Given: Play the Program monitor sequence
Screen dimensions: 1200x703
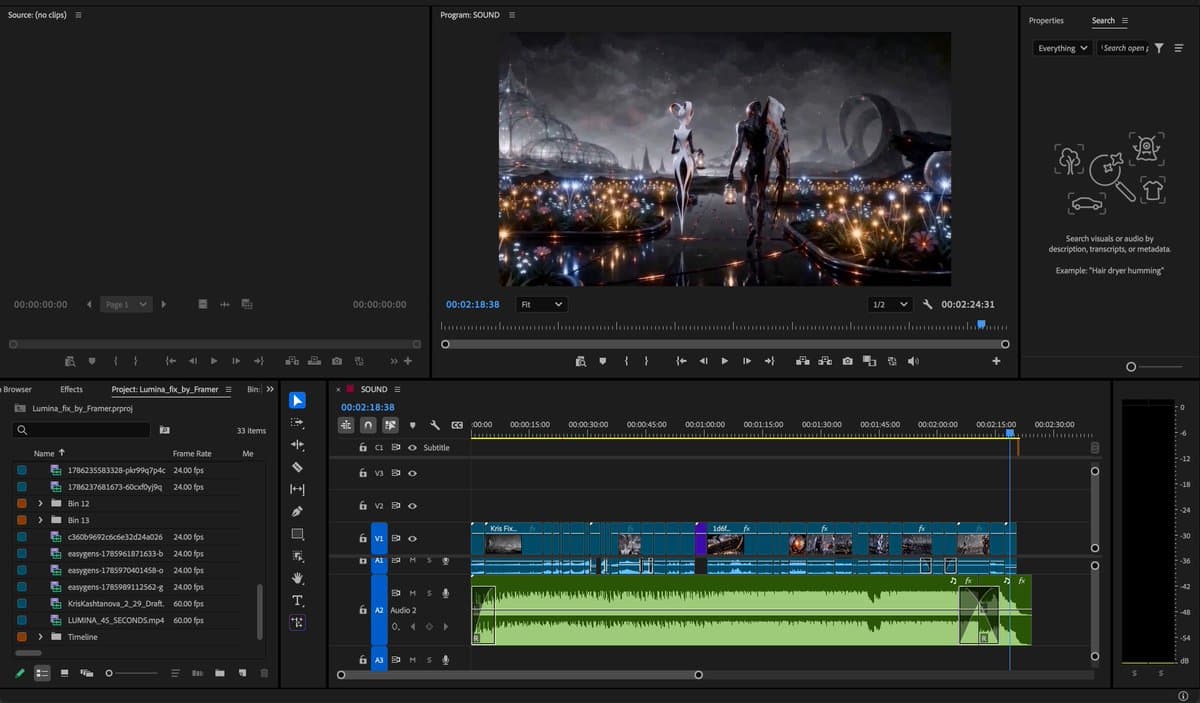Looking at the screenshot, I should (x=725, y=361).
